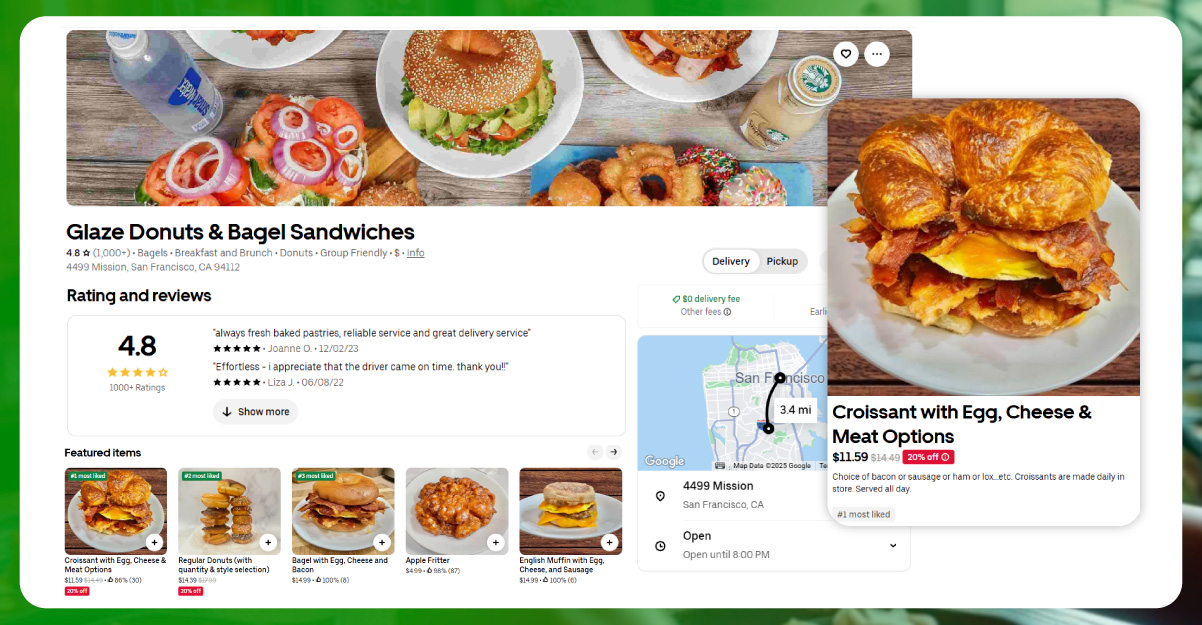
Task: Open the Apple Fritter item thumbnail
Action: 457,511
